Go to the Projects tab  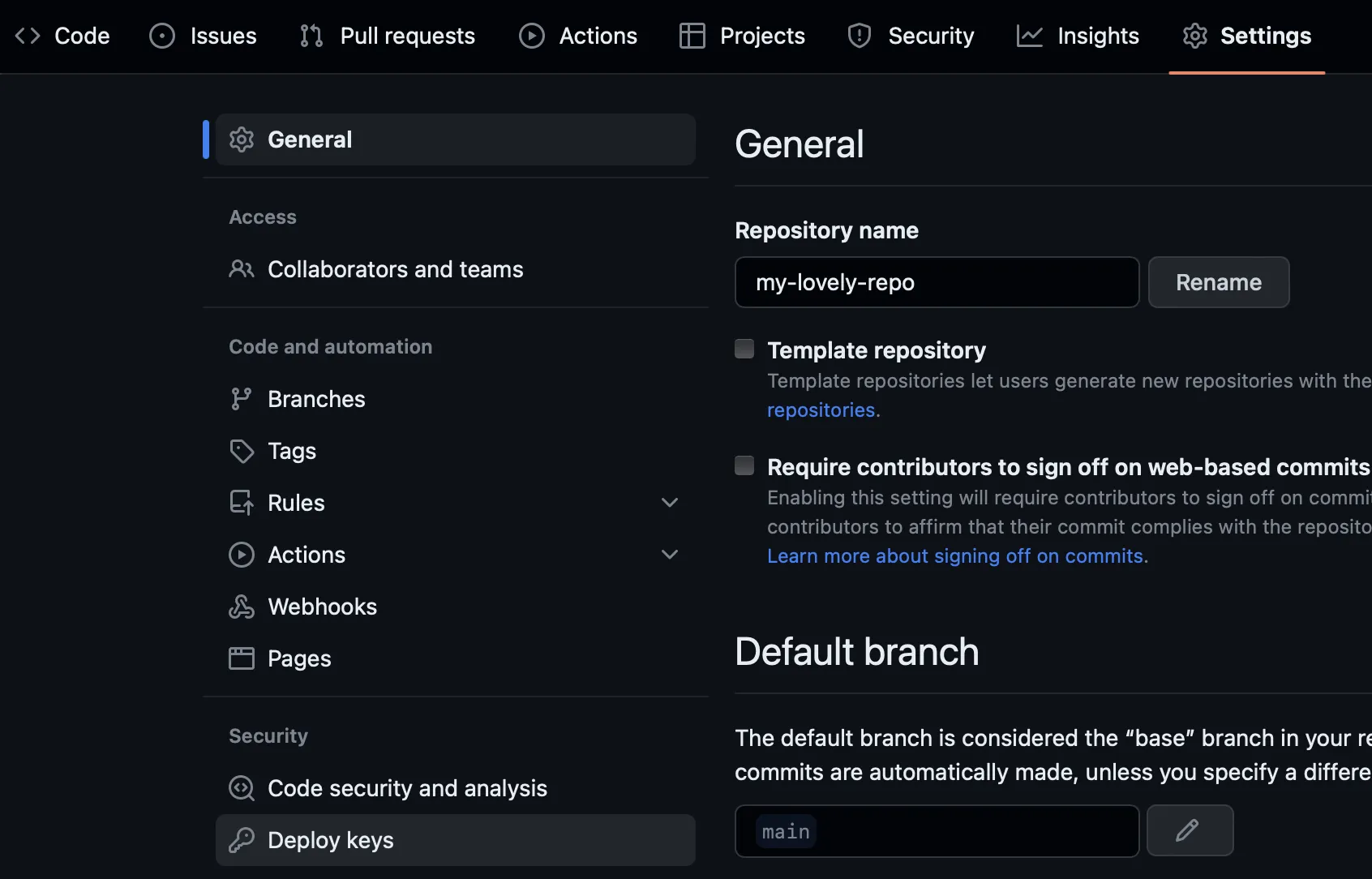pyautogui.click(x=743, y=36)
